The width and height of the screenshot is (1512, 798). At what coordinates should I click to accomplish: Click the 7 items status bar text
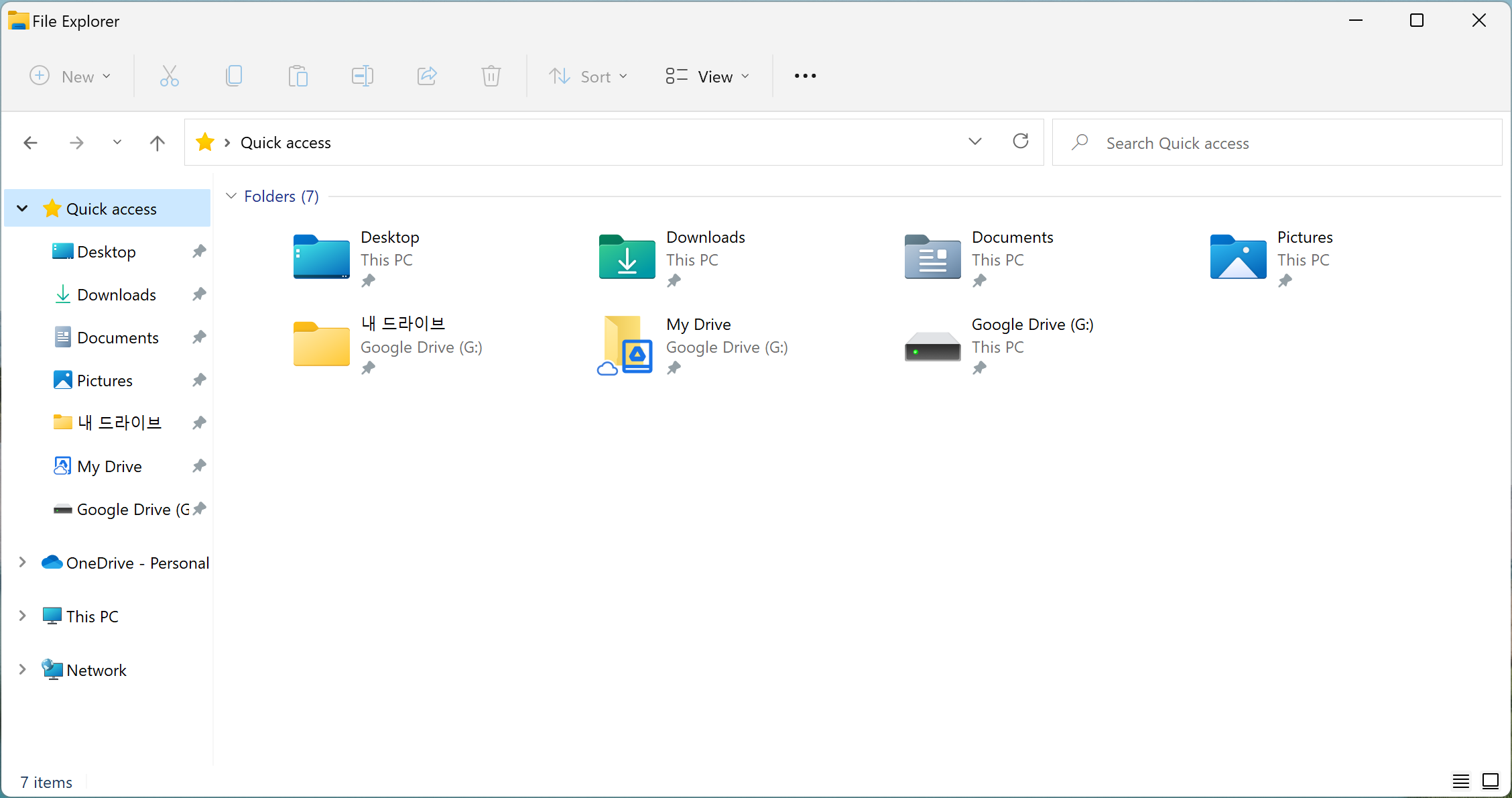(46, 782)
